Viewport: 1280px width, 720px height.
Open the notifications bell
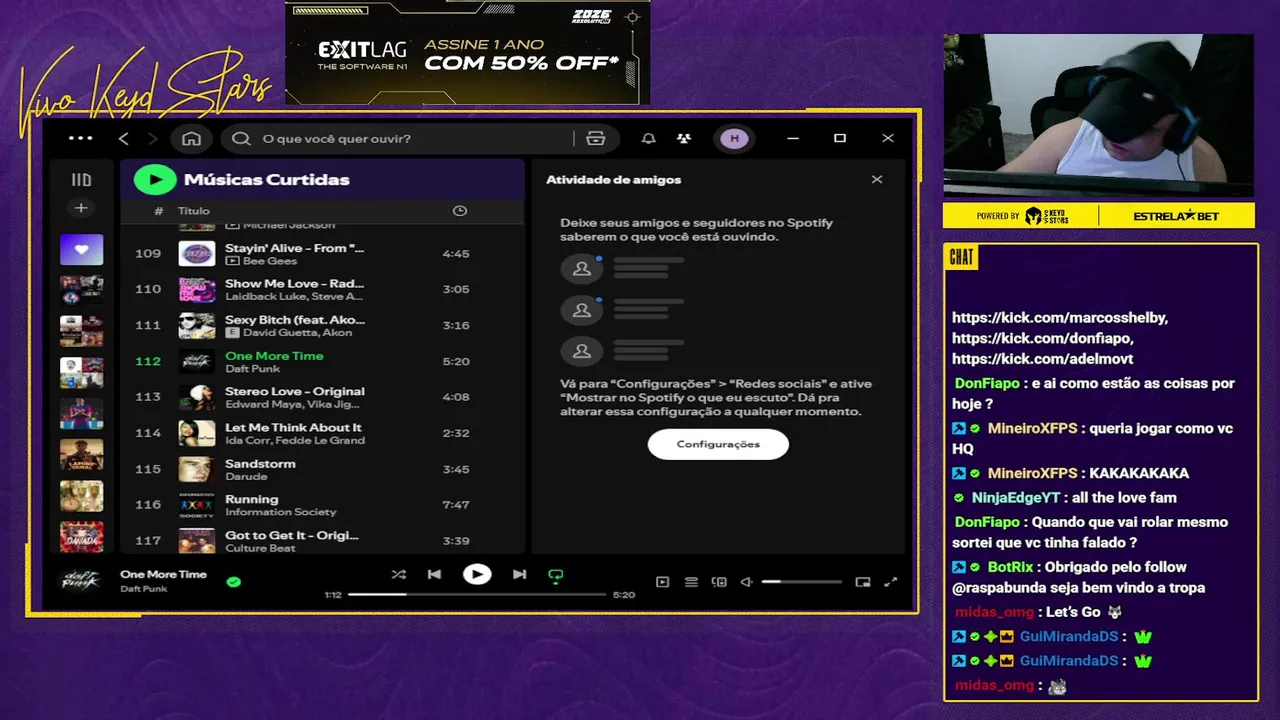point(649,139)
